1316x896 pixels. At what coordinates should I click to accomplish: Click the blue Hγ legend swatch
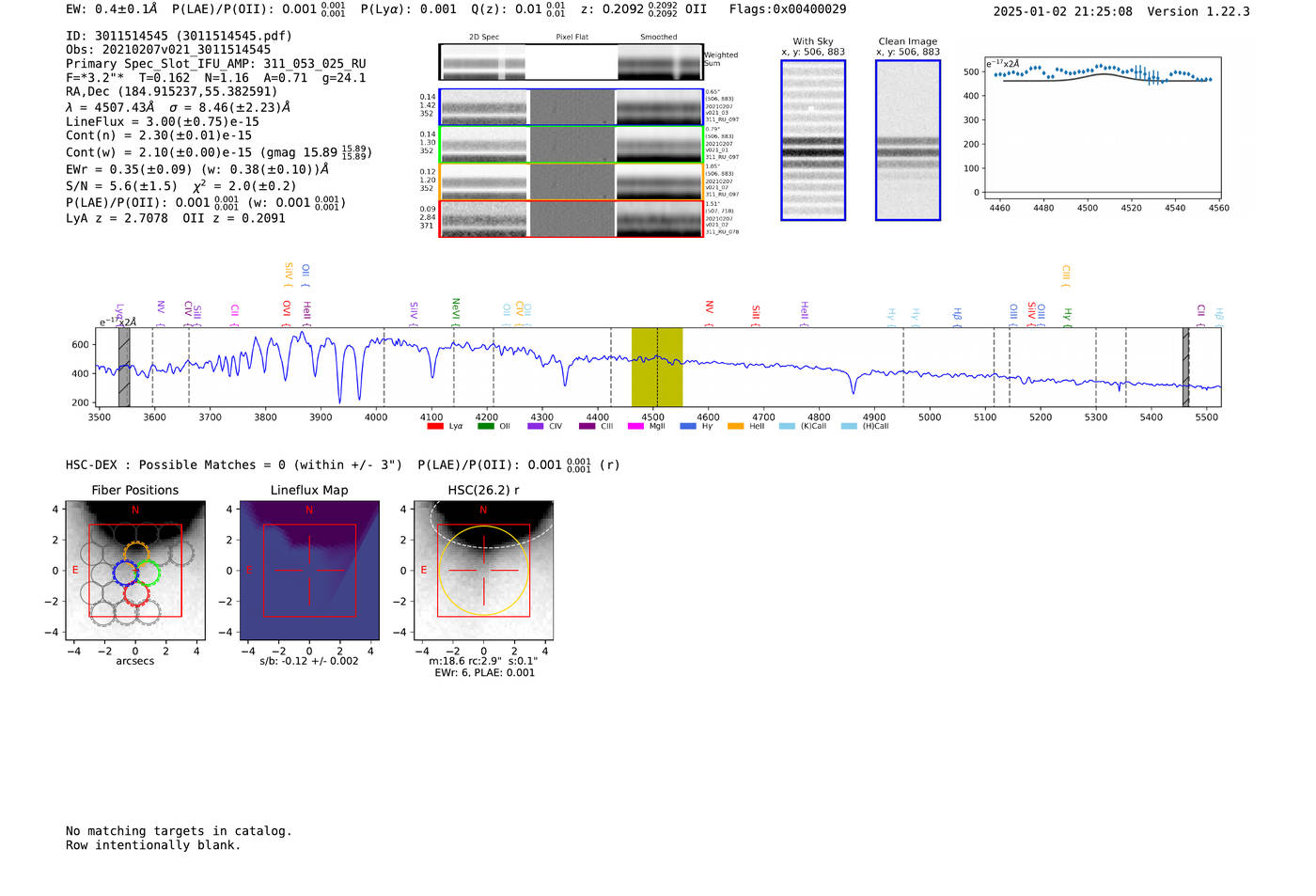tap(688, 426)
